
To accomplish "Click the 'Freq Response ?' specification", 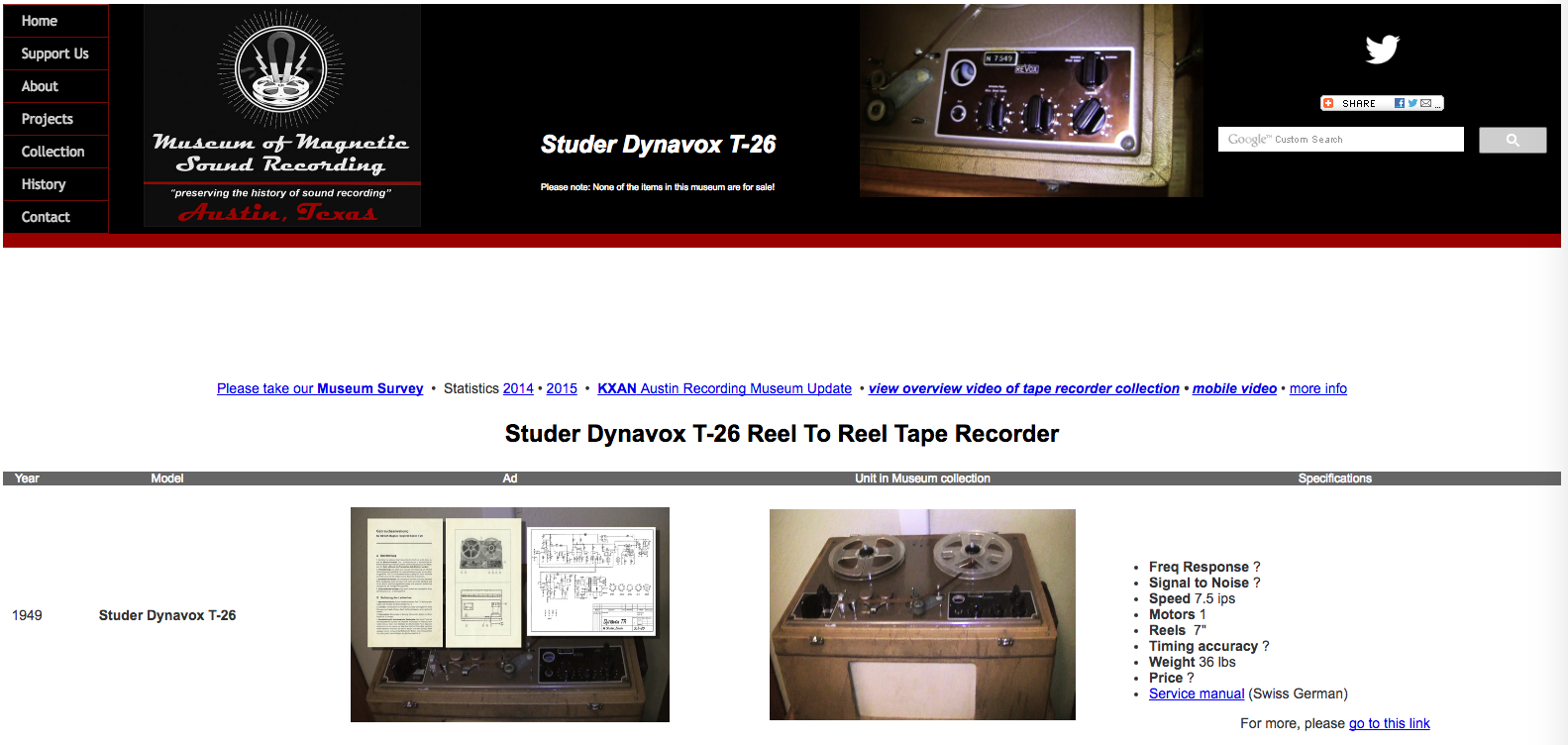I will click(x=1204, y=567).
